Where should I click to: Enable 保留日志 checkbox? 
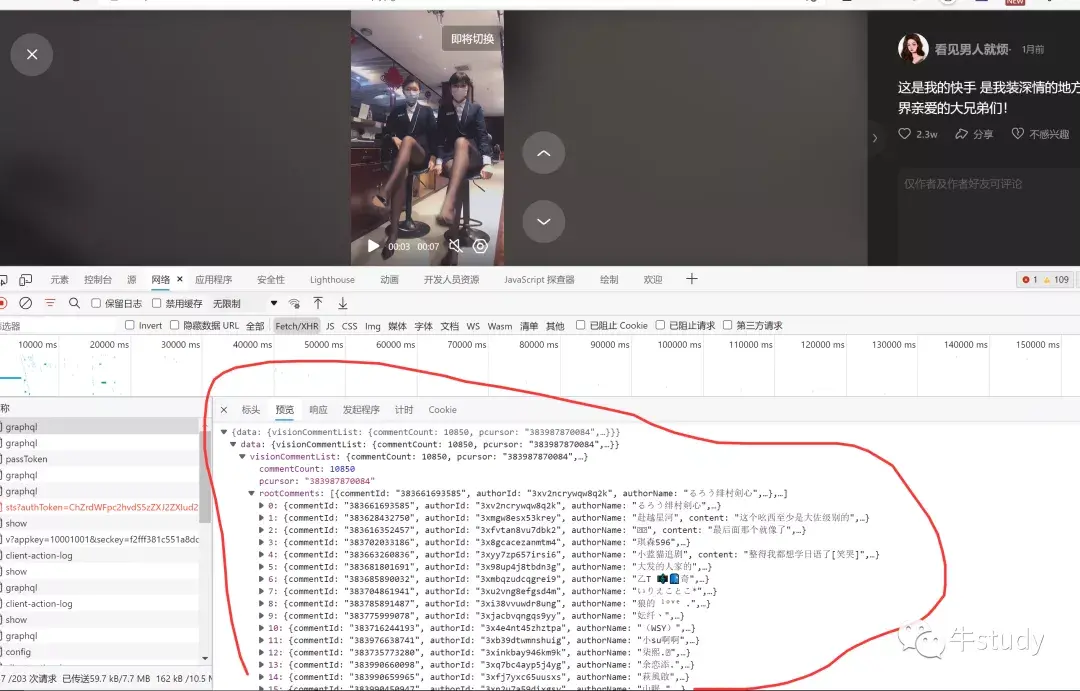click(96, 303)
